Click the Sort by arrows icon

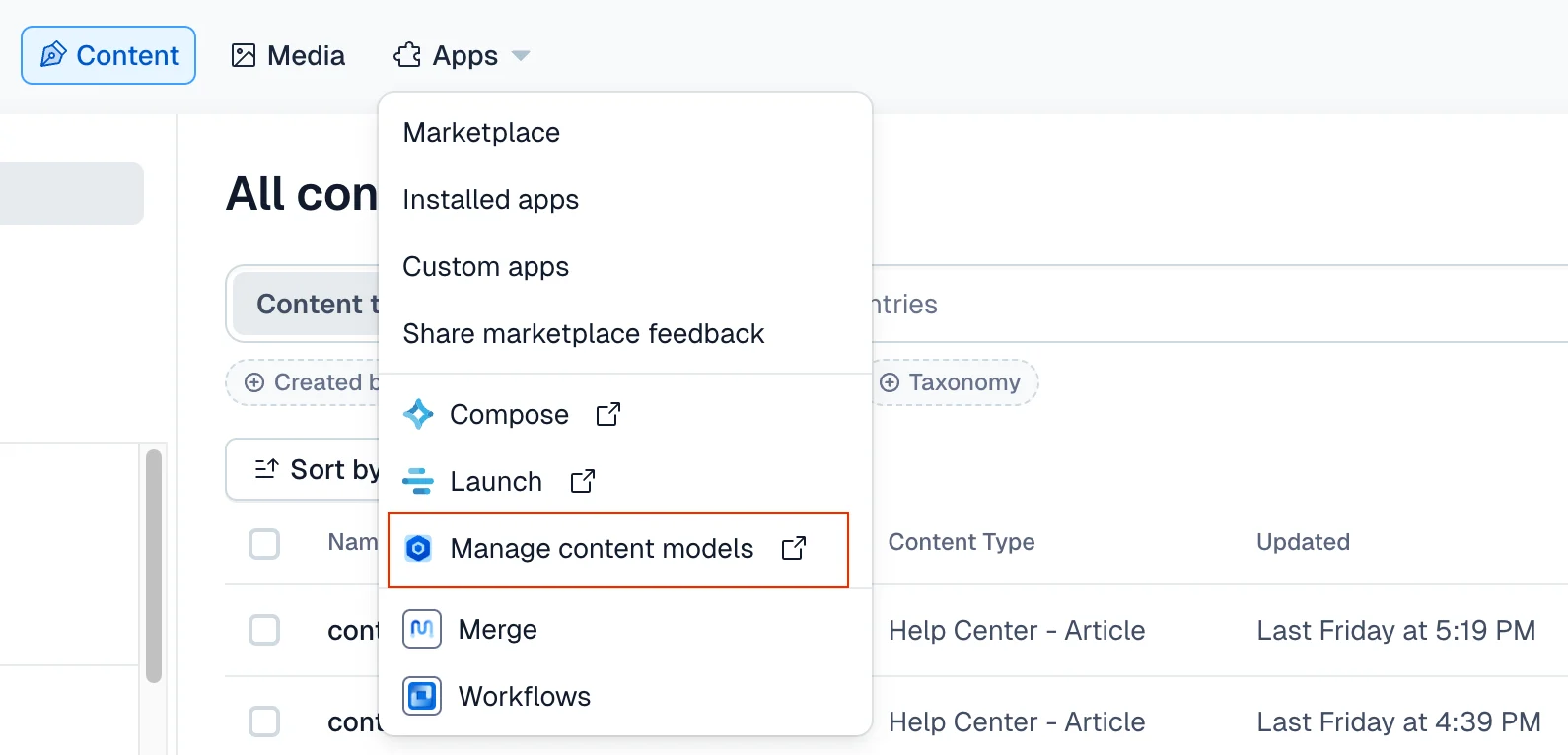click(x=266, y=469)
